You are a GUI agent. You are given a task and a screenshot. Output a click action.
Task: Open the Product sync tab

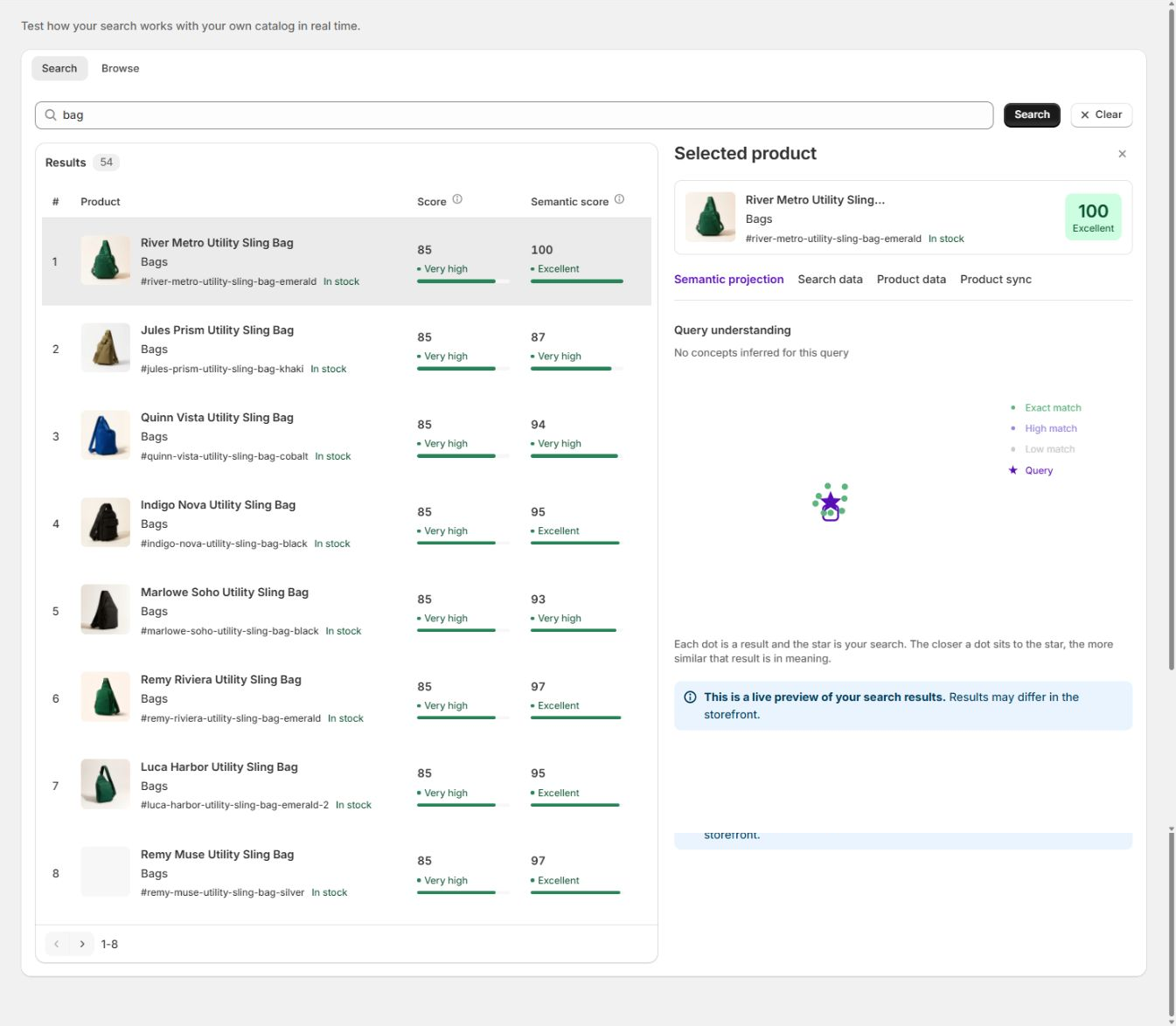[995, 280]
